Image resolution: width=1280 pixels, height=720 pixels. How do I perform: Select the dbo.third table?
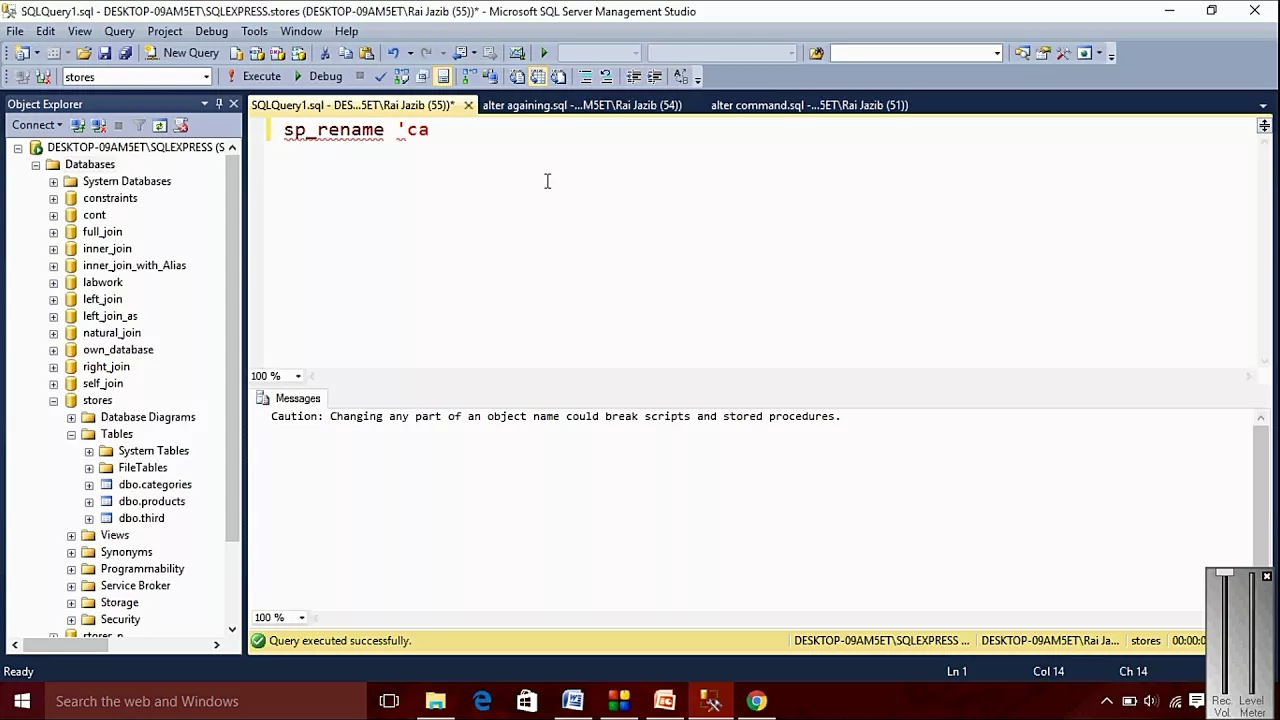[x=141, y=518]
